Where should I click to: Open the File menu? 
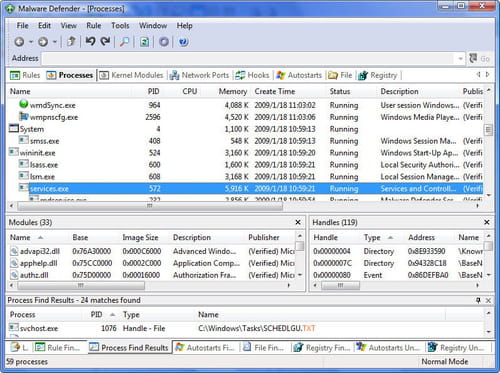pos(22,26)
